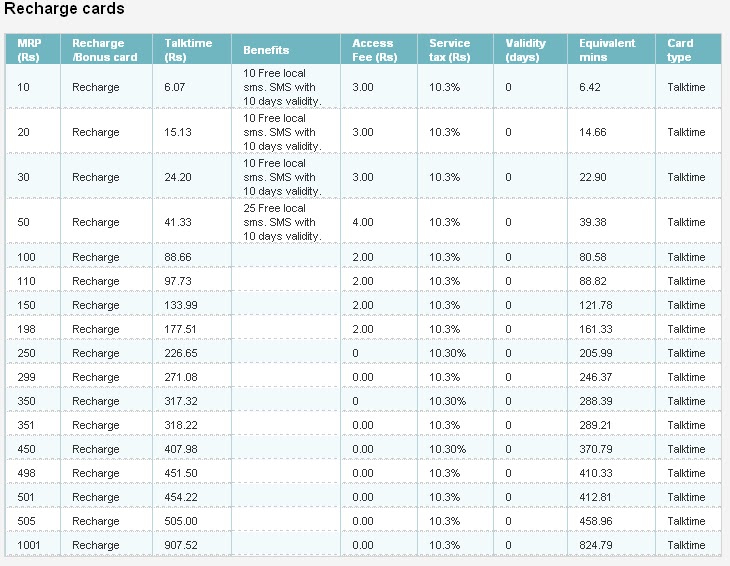Select the Validity (days) column header

point(525,50)
